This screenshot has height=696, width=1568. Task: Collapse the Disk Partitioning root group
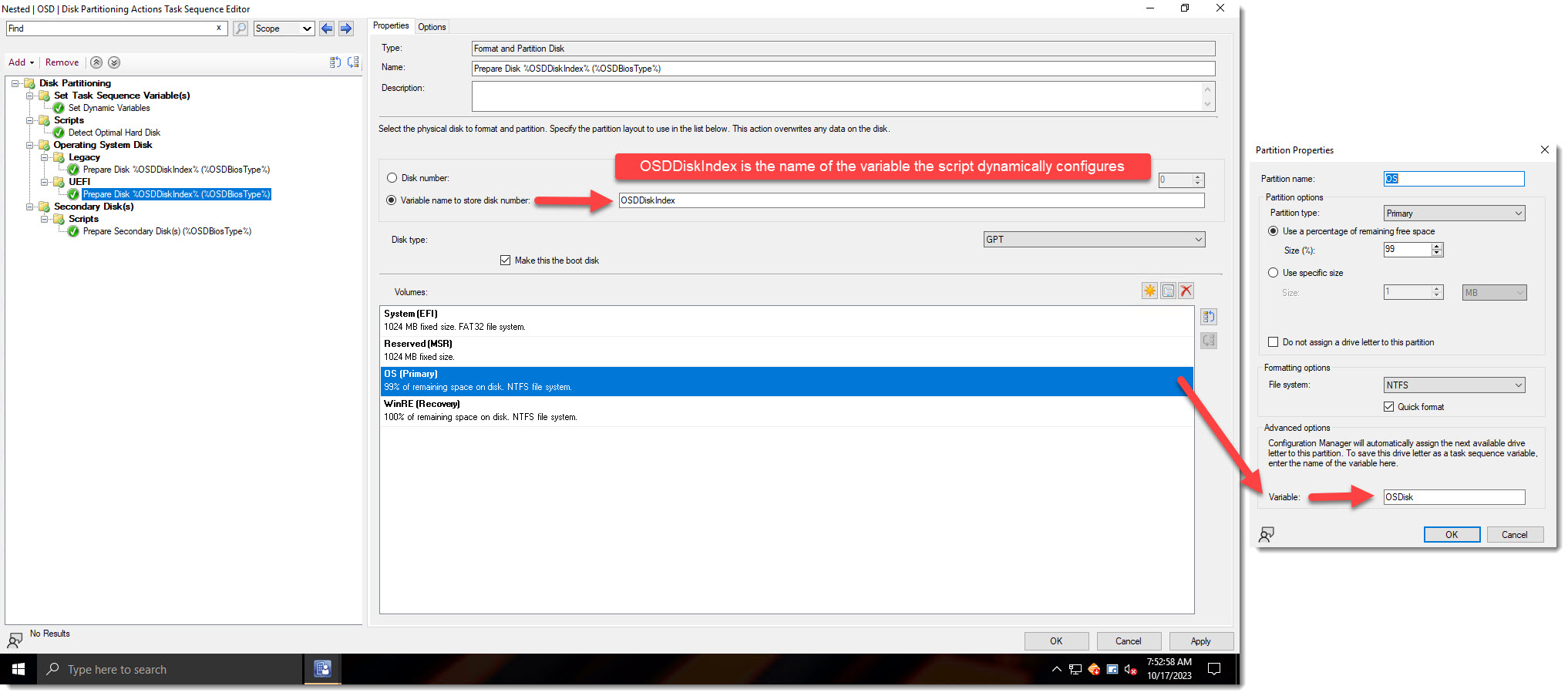15,83
